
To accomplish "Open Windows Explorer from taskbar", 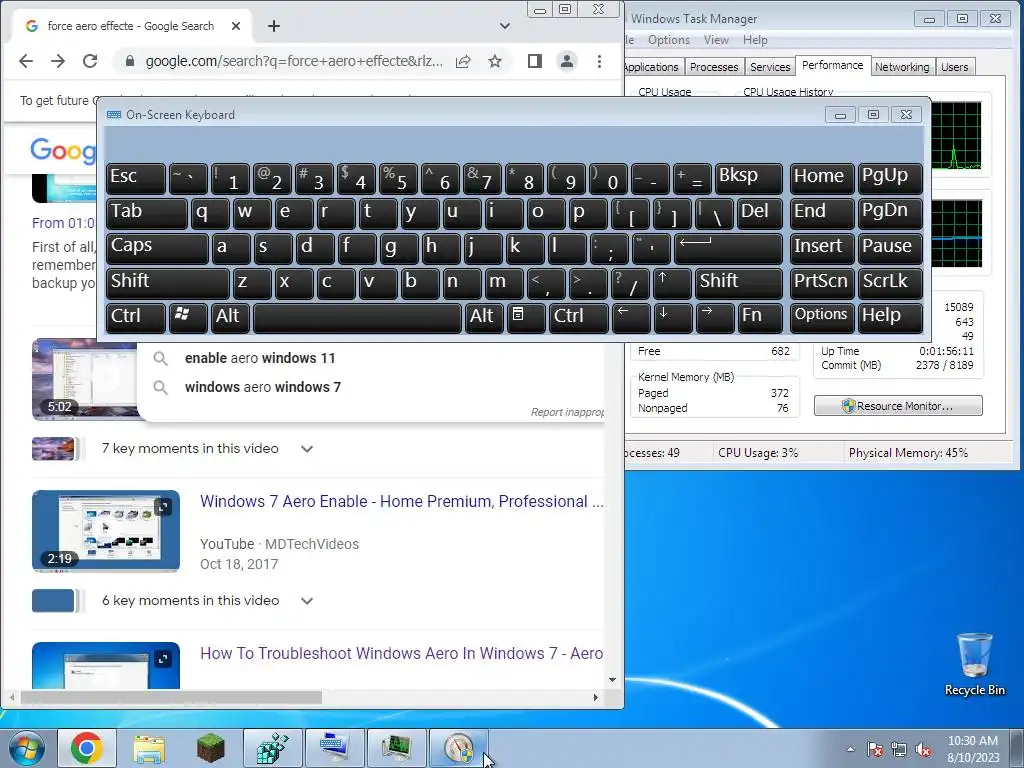I will point(149,748).
